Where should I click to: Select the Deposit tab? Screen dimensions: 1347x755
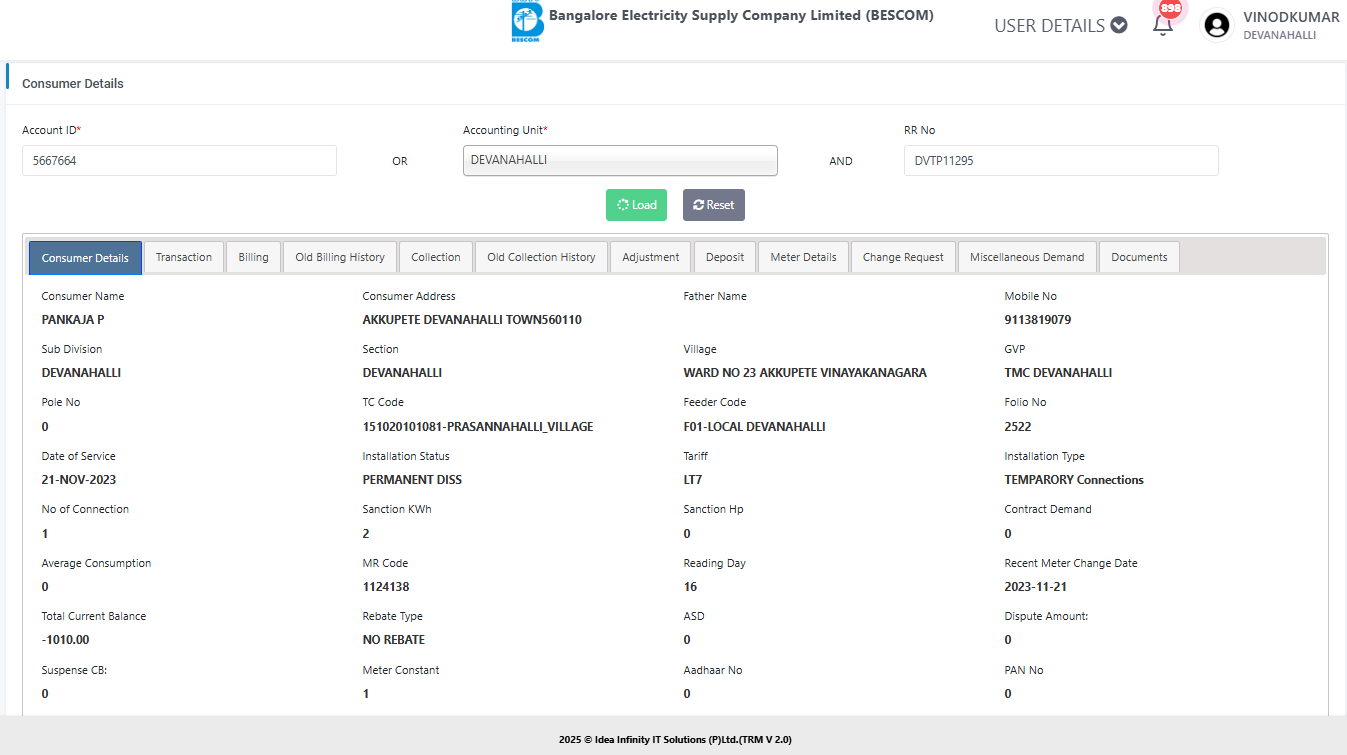[725, 257]
